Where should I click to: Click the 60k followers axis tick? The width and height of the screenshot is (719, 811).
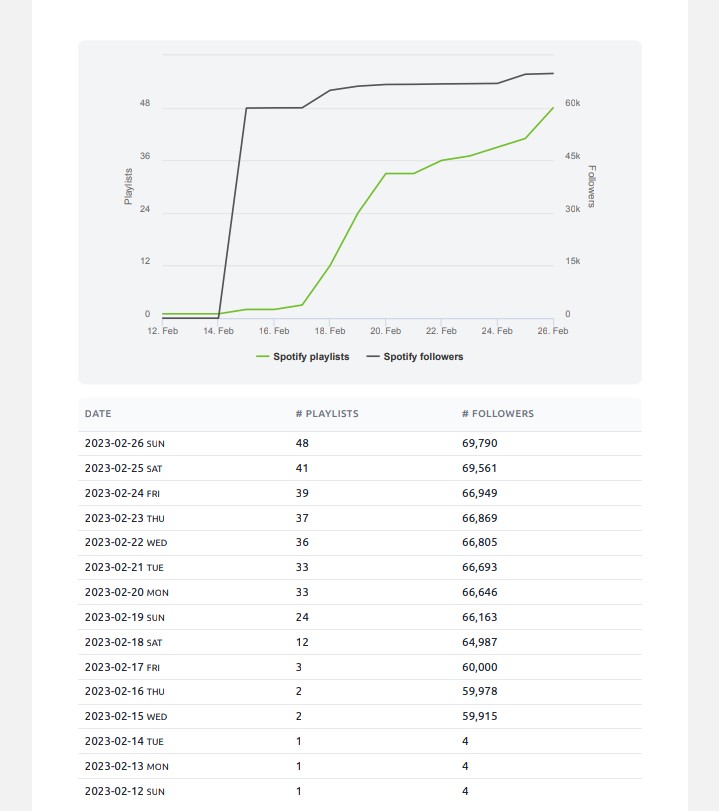pyautogui.click(x=573, y=103)
